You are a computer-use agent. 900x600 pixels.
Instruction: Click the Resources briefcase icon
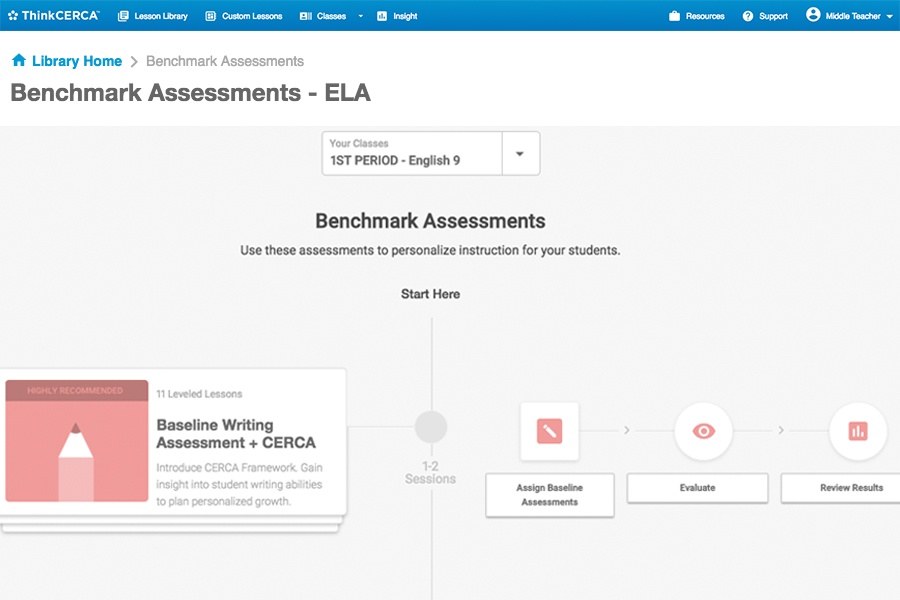(675, 16)
